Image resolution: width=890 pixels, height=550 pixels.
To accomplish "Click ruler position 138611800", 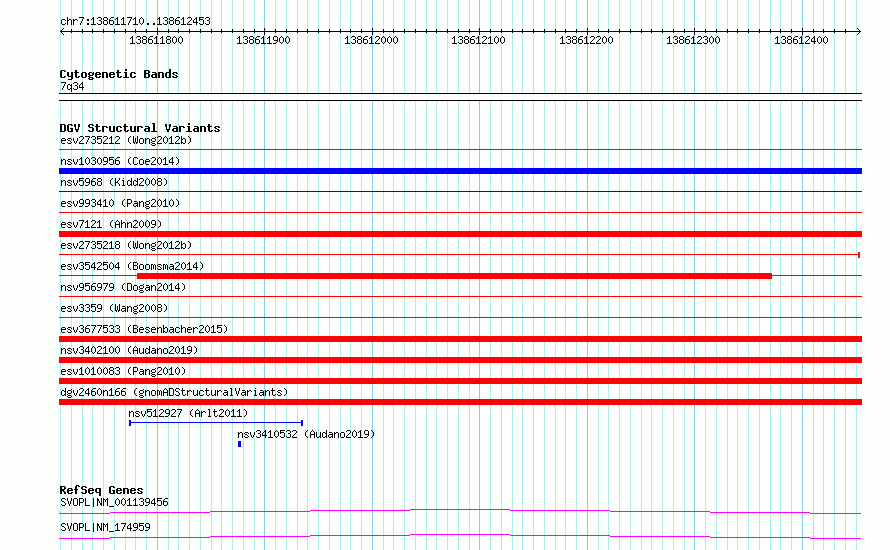I will [156, 40].
